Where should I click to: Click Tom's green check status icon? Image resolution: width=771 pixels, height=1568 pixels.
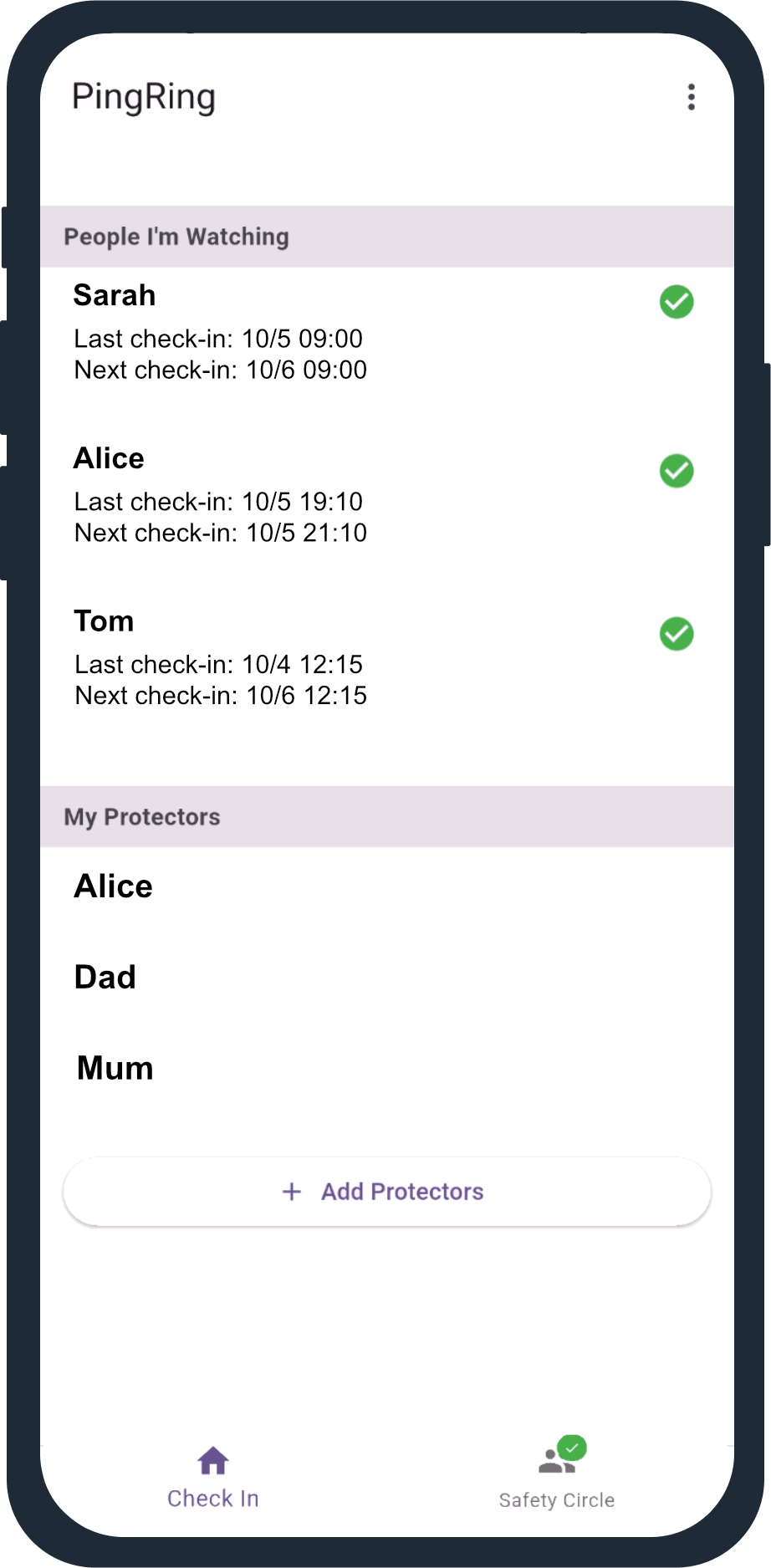677,634
